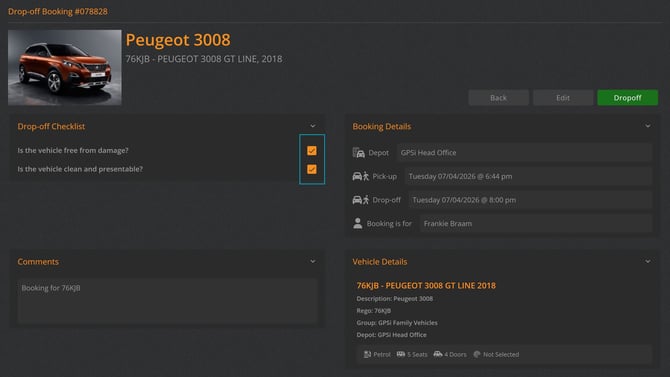The height and width of the screenshot is (377, 670).
Task: Click the Depot building-and-car icon
Action: pos(359,153)
